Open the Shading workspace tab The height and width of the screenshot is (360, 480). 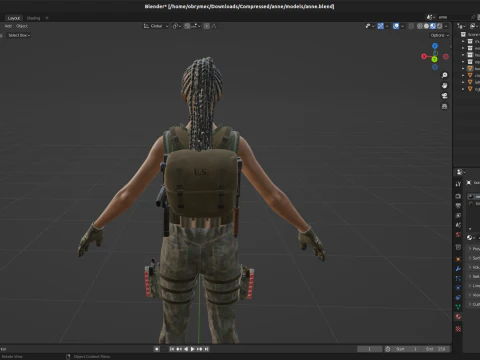tap(33, 18)
